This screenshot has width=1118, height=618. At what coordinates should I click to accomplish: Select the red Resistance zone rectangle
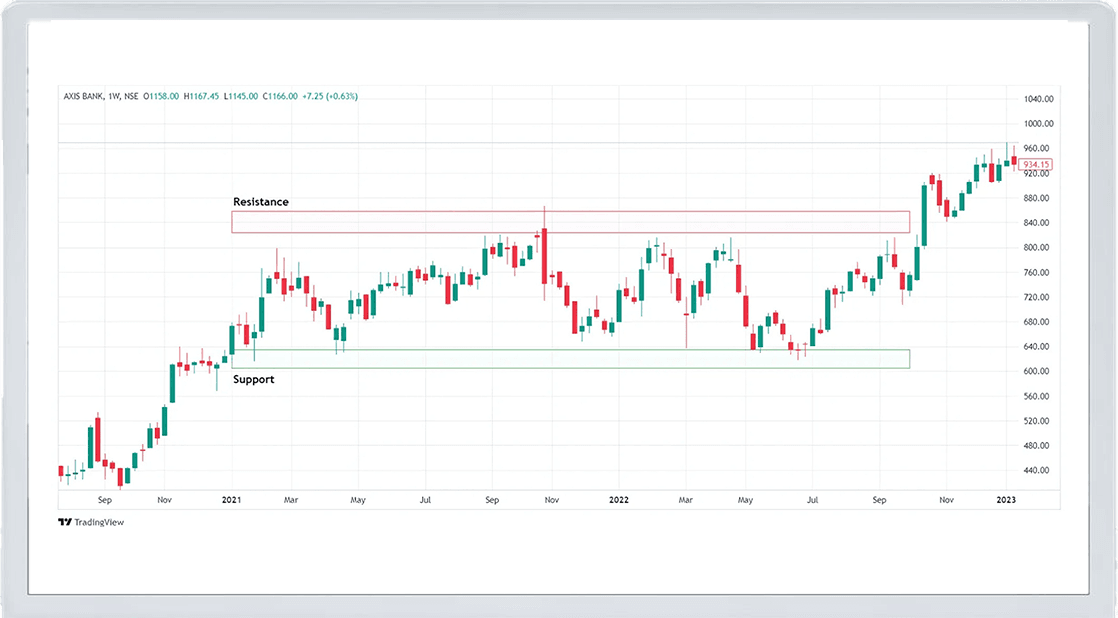point(570,222)
